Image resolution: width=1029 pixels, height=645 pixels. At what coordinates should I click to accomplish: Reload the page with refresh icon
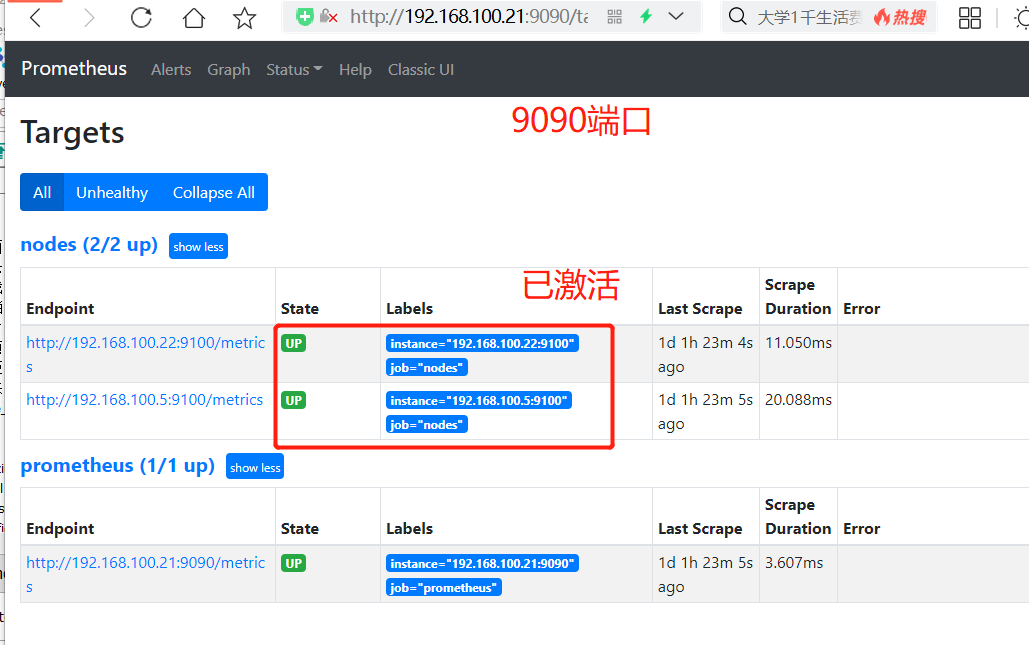141,18
